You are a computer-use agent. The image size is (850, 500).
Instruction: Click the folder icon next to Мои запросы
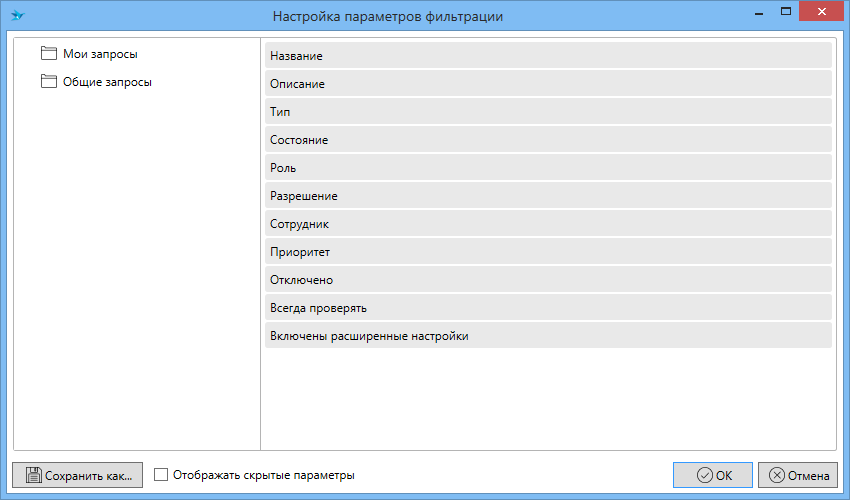point(49,53)
